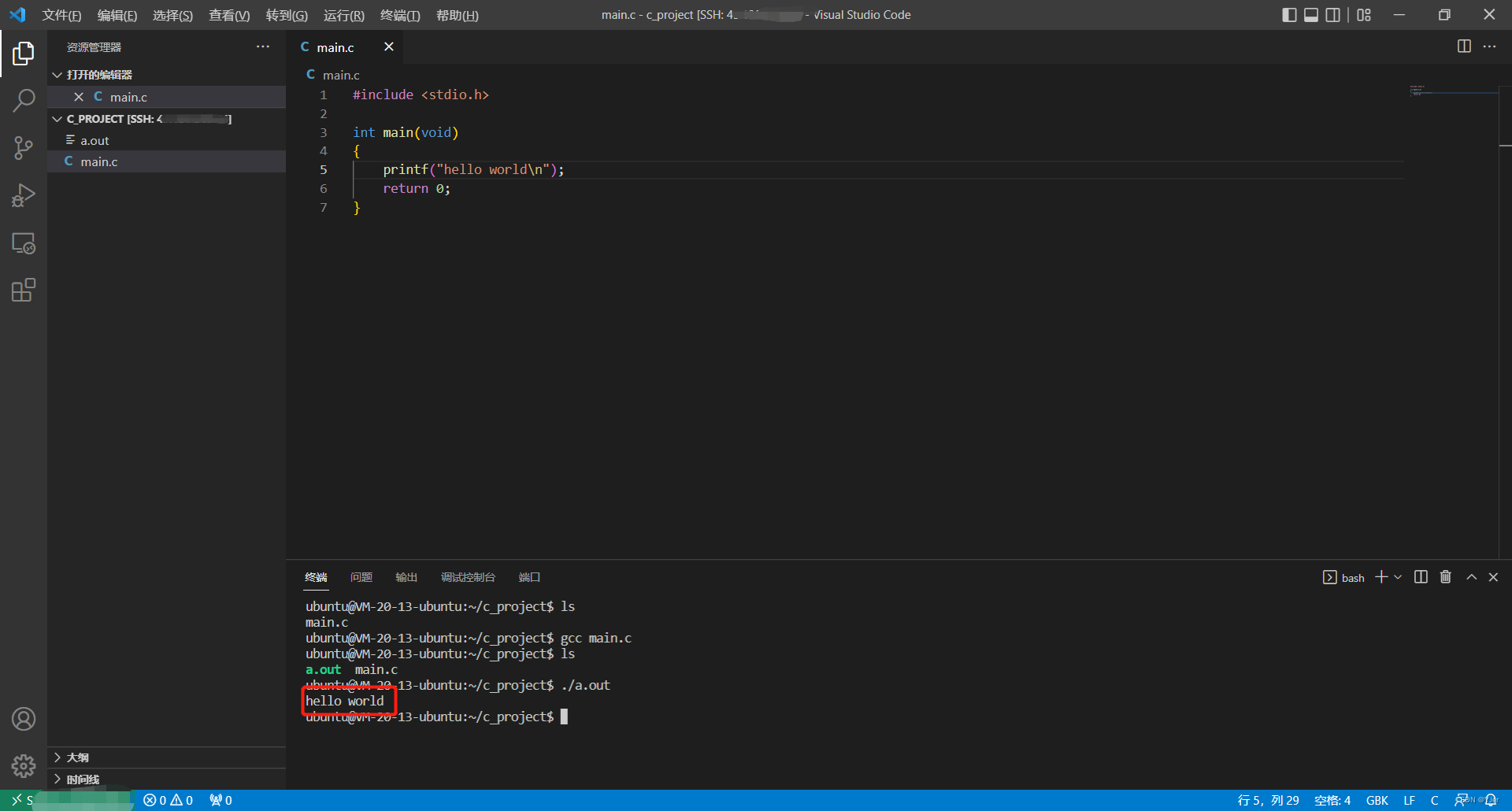Close the main.c editor tab

tap(389, 46)
